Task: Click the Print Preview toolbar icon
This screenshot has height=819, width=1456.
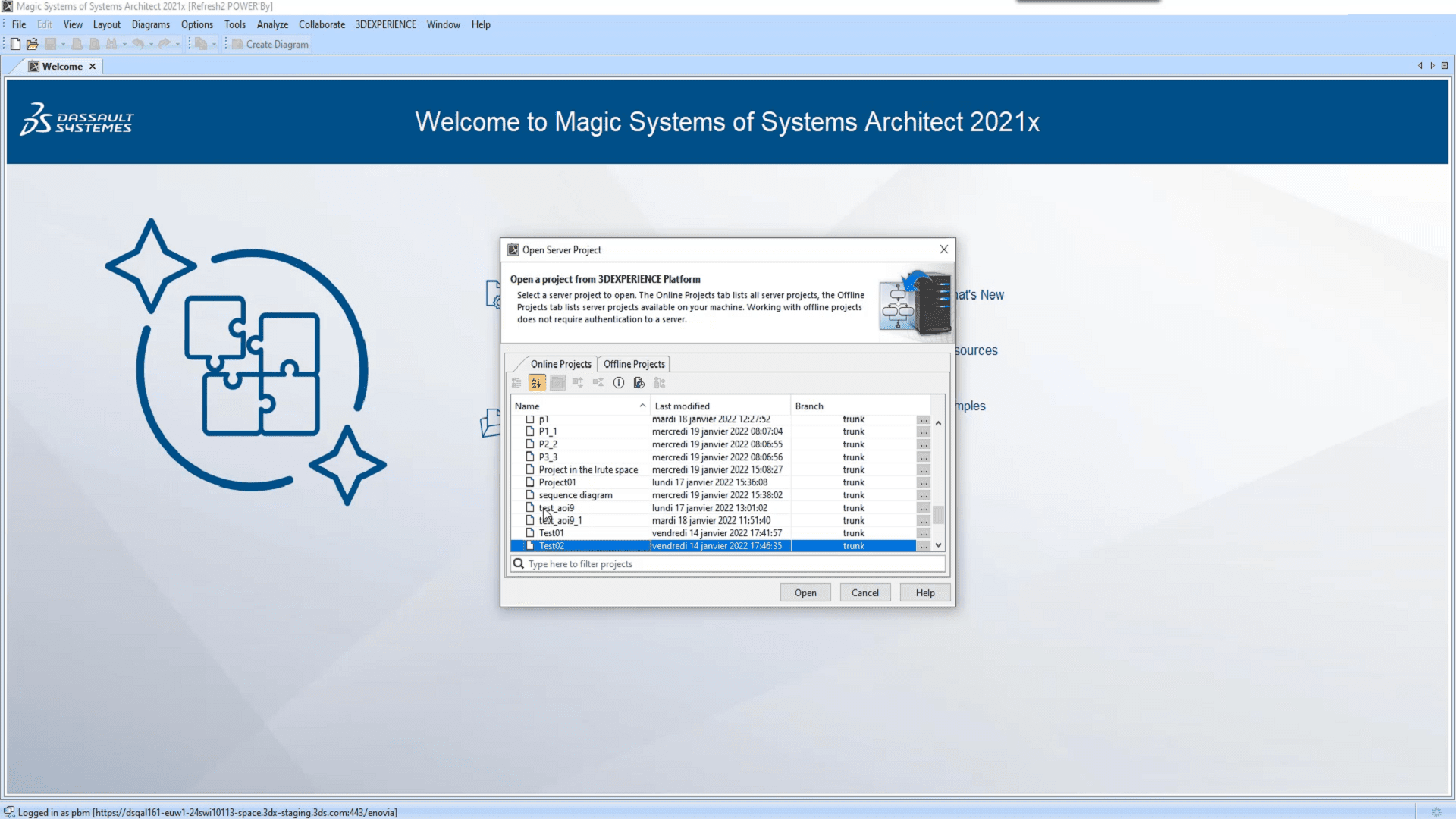Action: pos(94,44)
